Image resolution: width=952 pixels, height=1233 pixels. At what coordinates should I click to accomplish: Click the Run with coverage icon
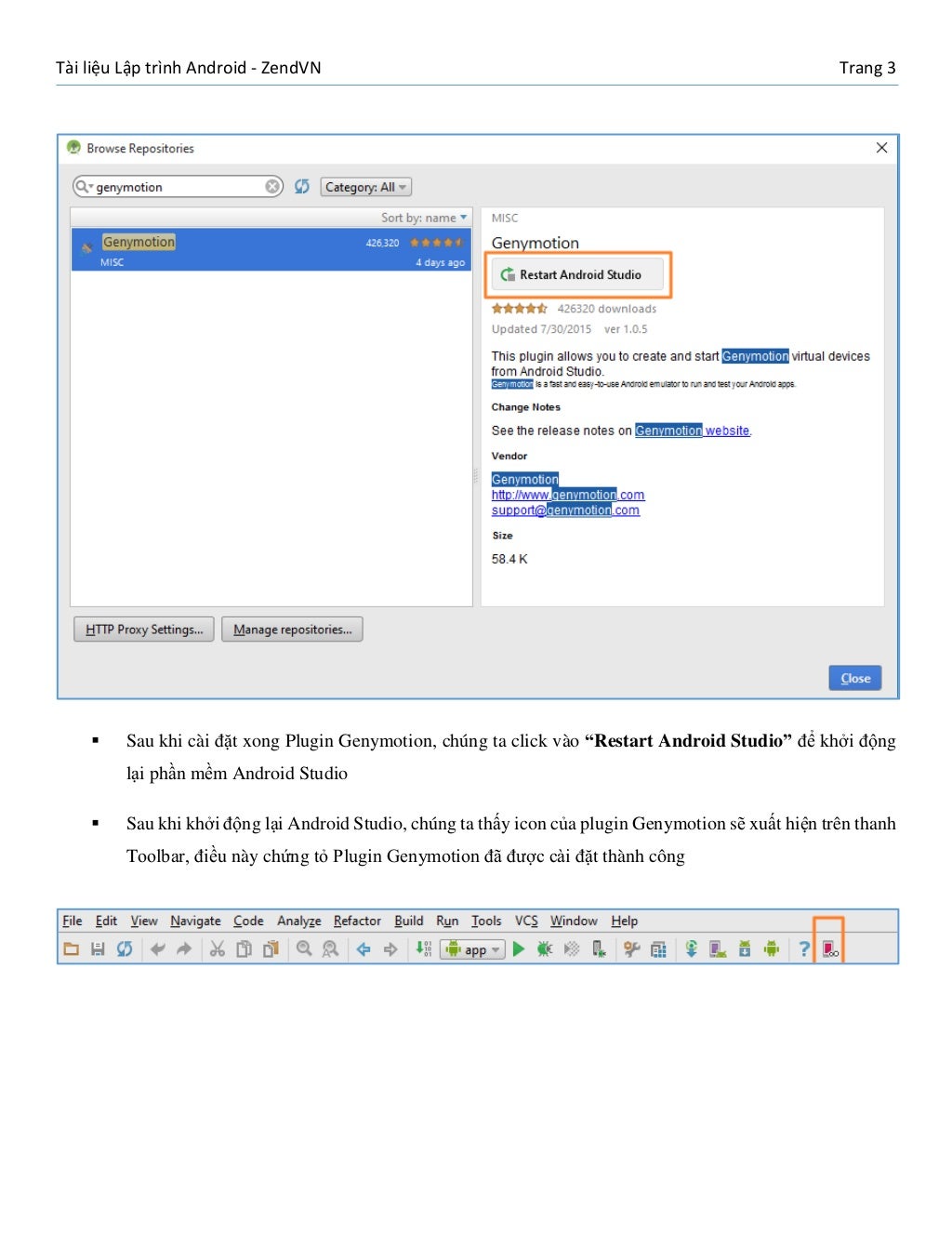572,949
